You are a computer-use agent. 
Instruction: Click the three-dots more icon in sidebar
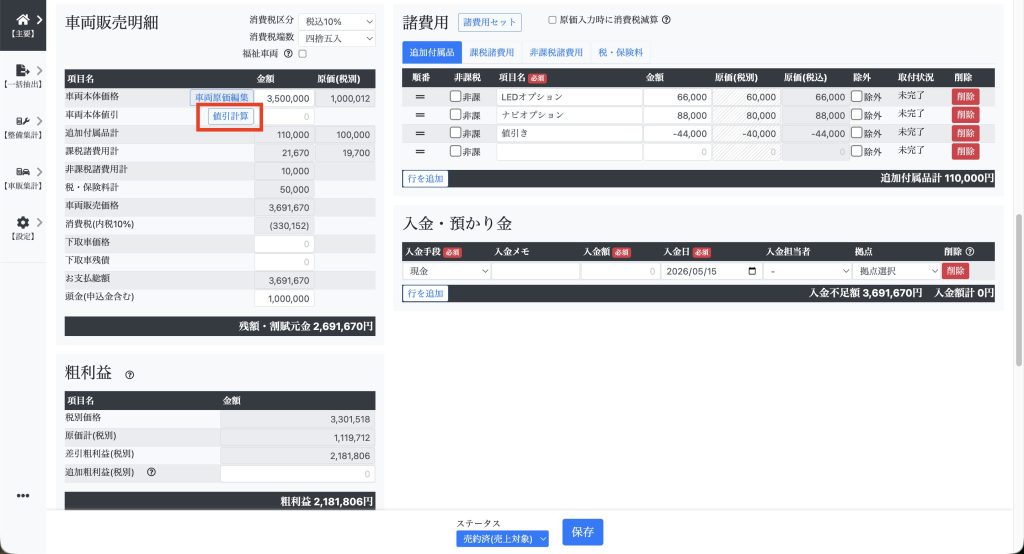click(23, 495)
